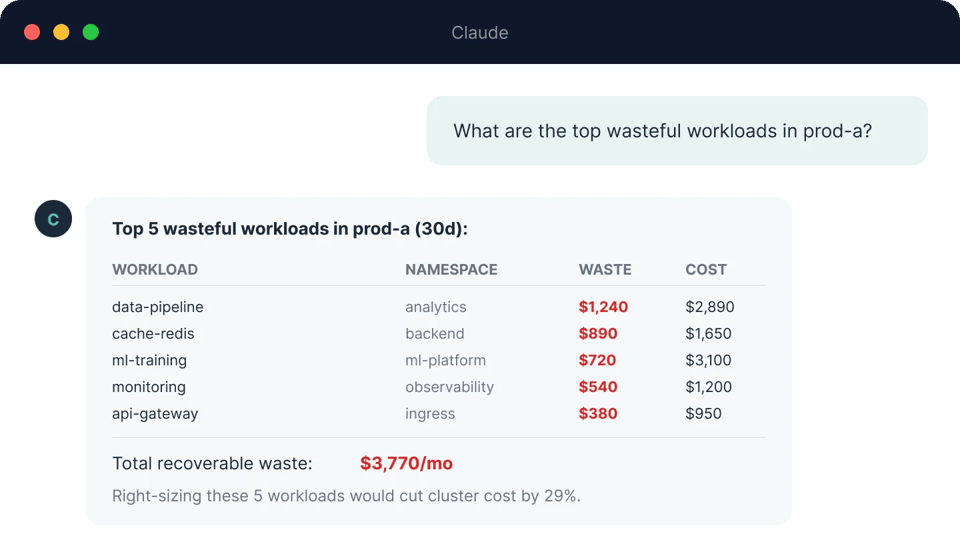Click the COST column header
The width and height of the screenshot is (960, 560).
click(x=706, y=269)
